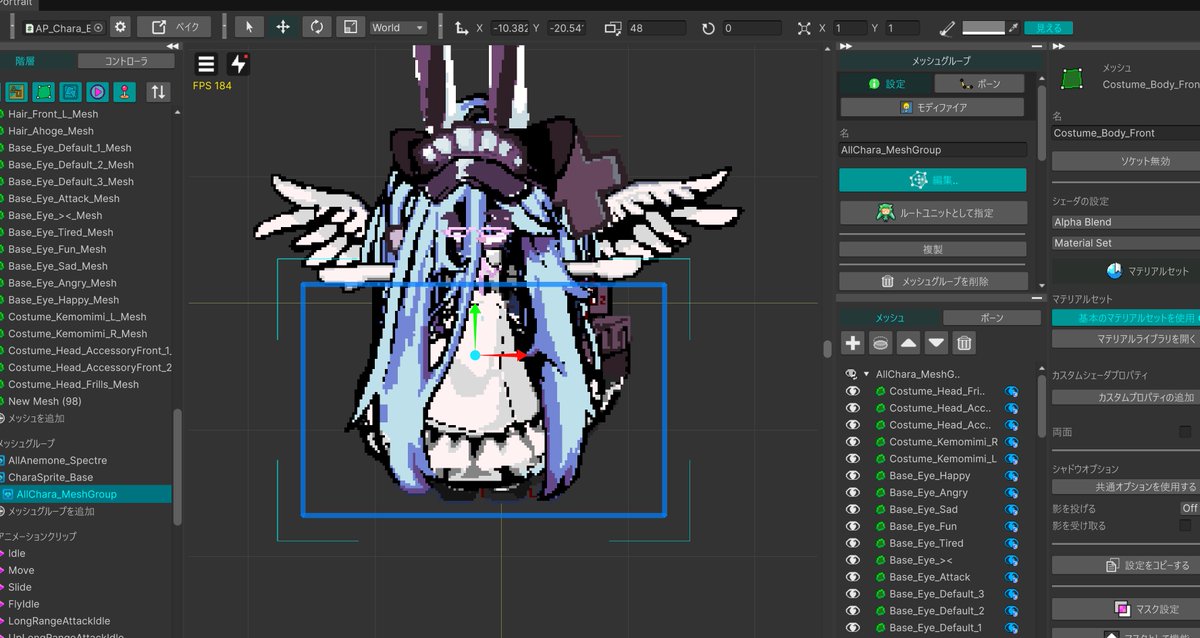Hide Base_Eye_Attack with its eye icon
Screen dimensions: 1200x638
coord(853,576)
